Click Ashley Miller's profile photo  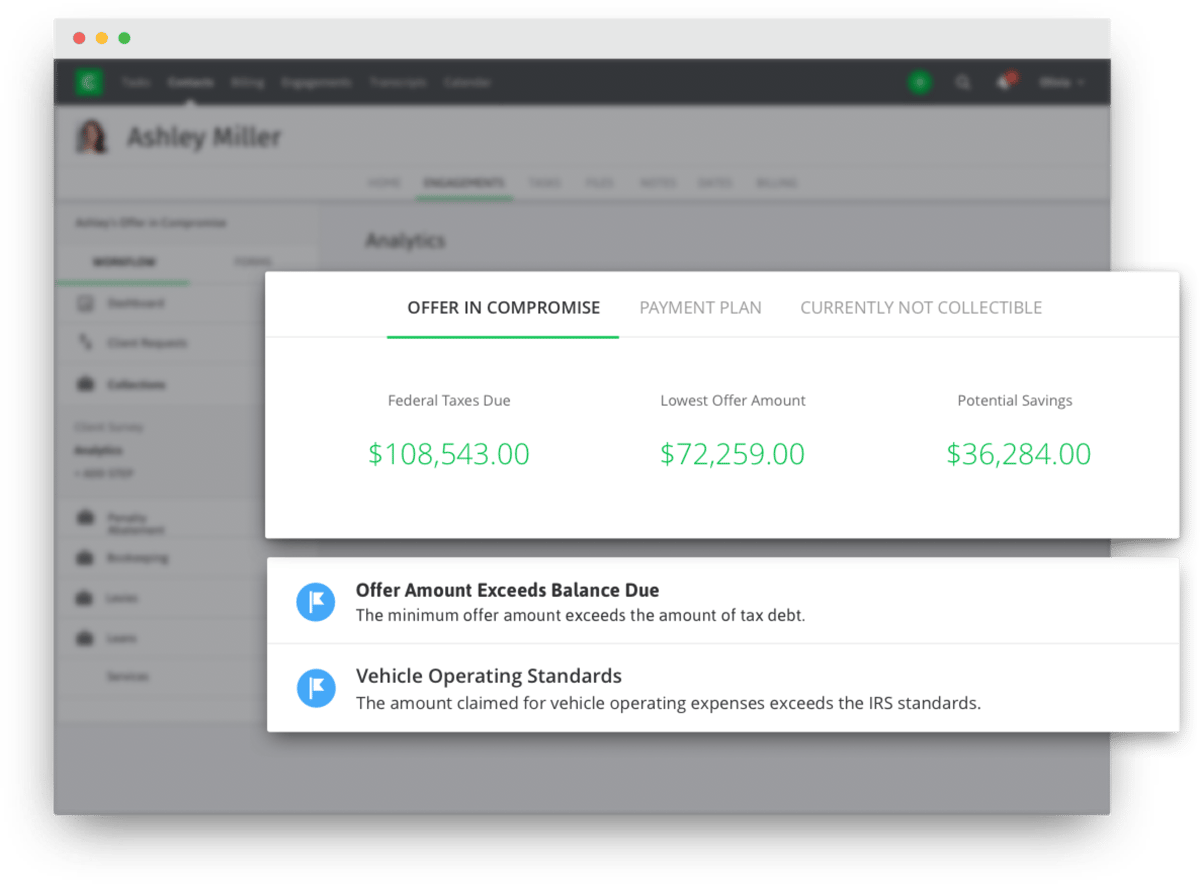(92, 137)
